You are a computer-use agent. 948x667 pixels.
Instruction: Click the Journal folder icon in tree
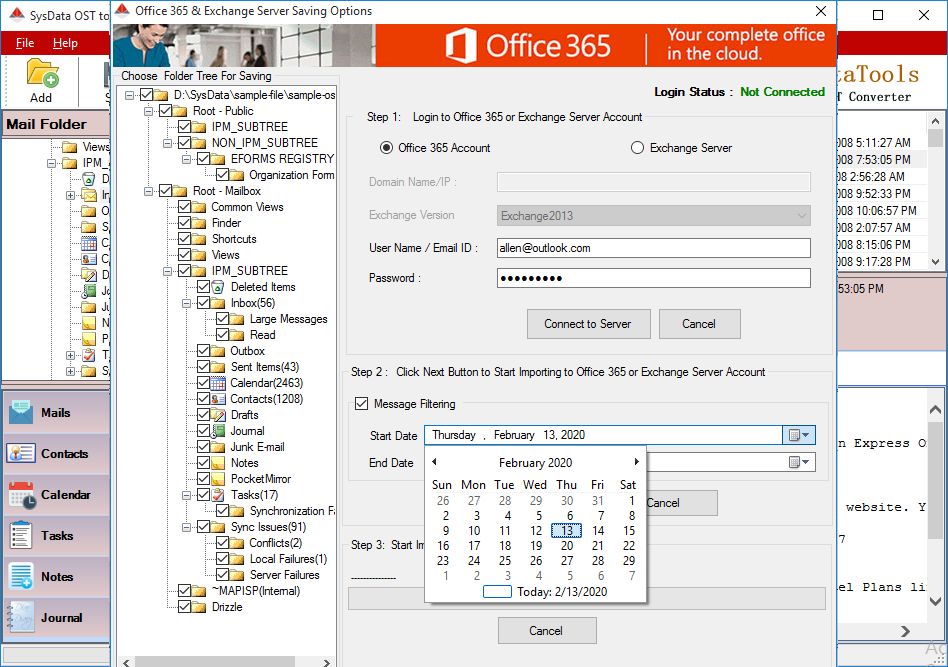click(x=218, y=431)
